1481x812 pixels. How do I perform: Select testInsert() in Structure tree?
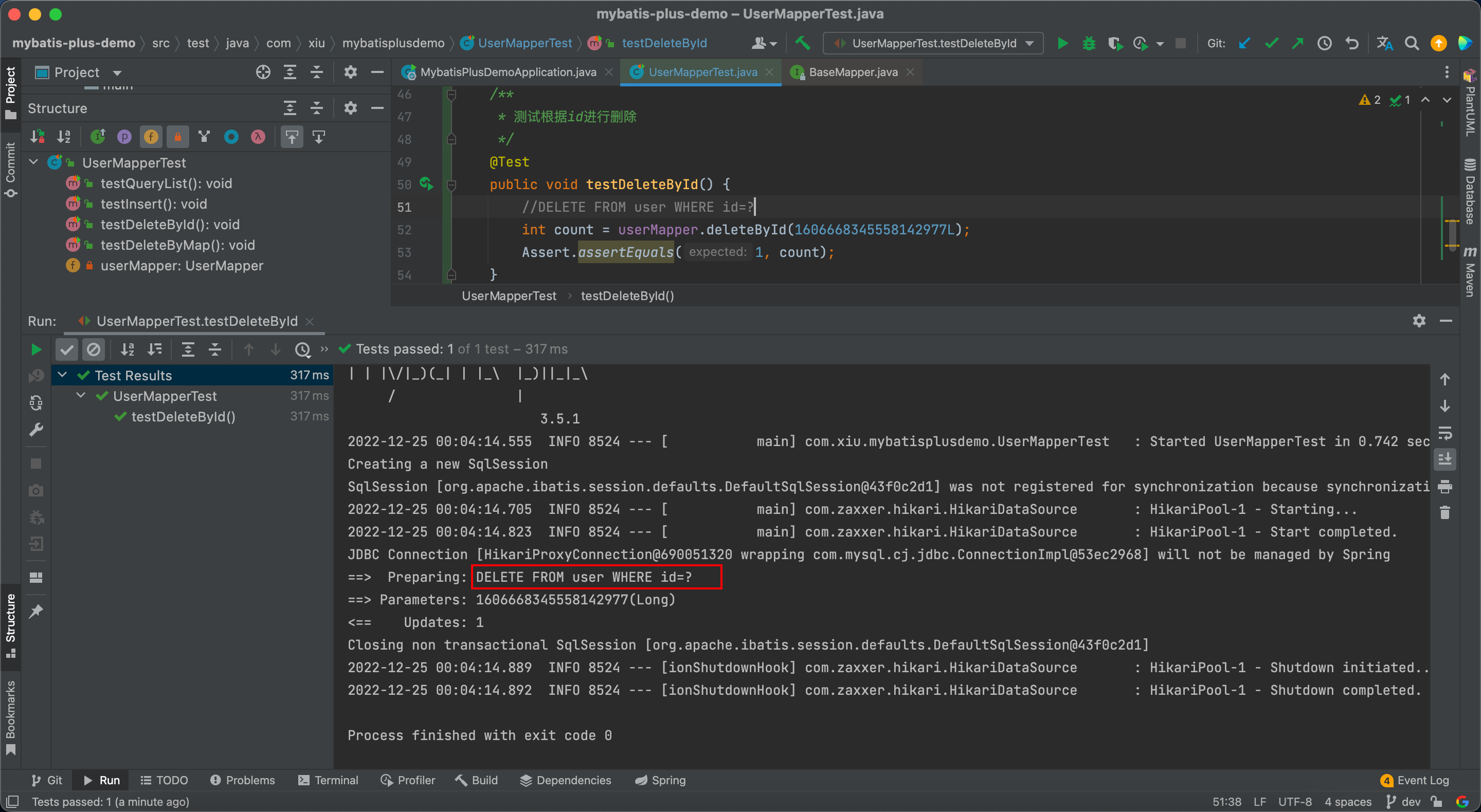154,204
